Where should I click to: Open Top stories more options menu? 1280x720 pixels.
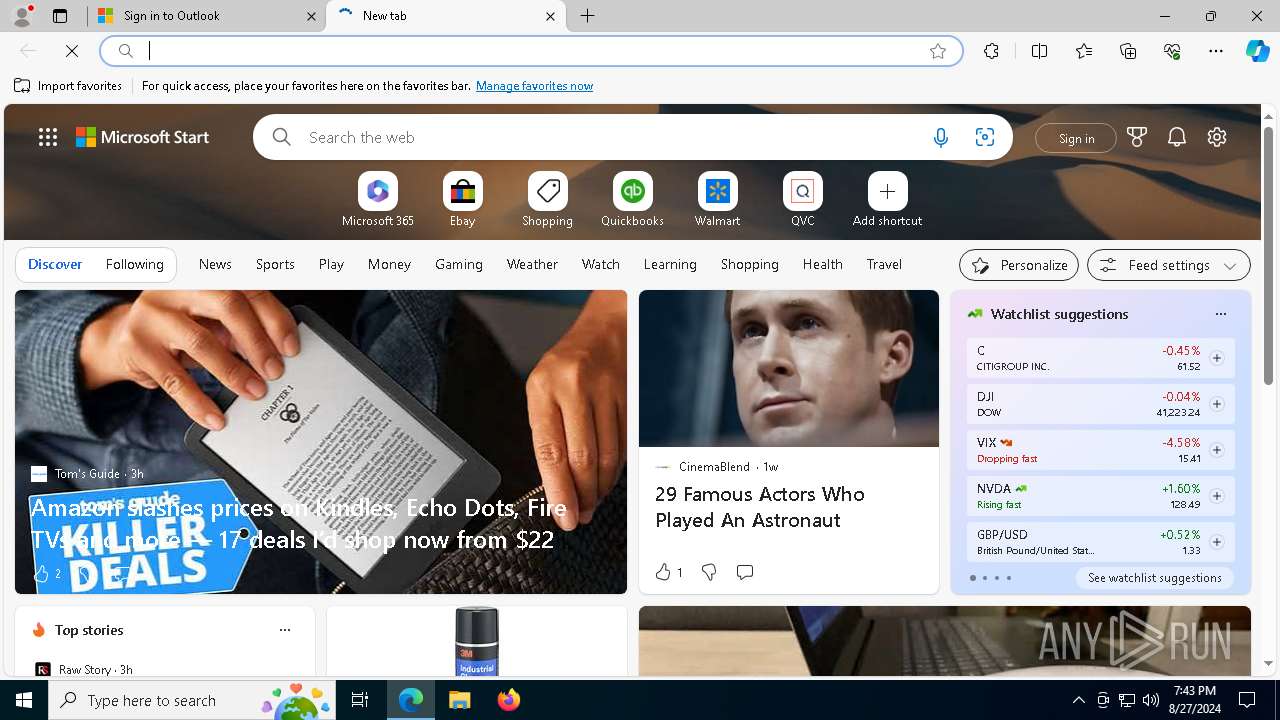point(285,630)
